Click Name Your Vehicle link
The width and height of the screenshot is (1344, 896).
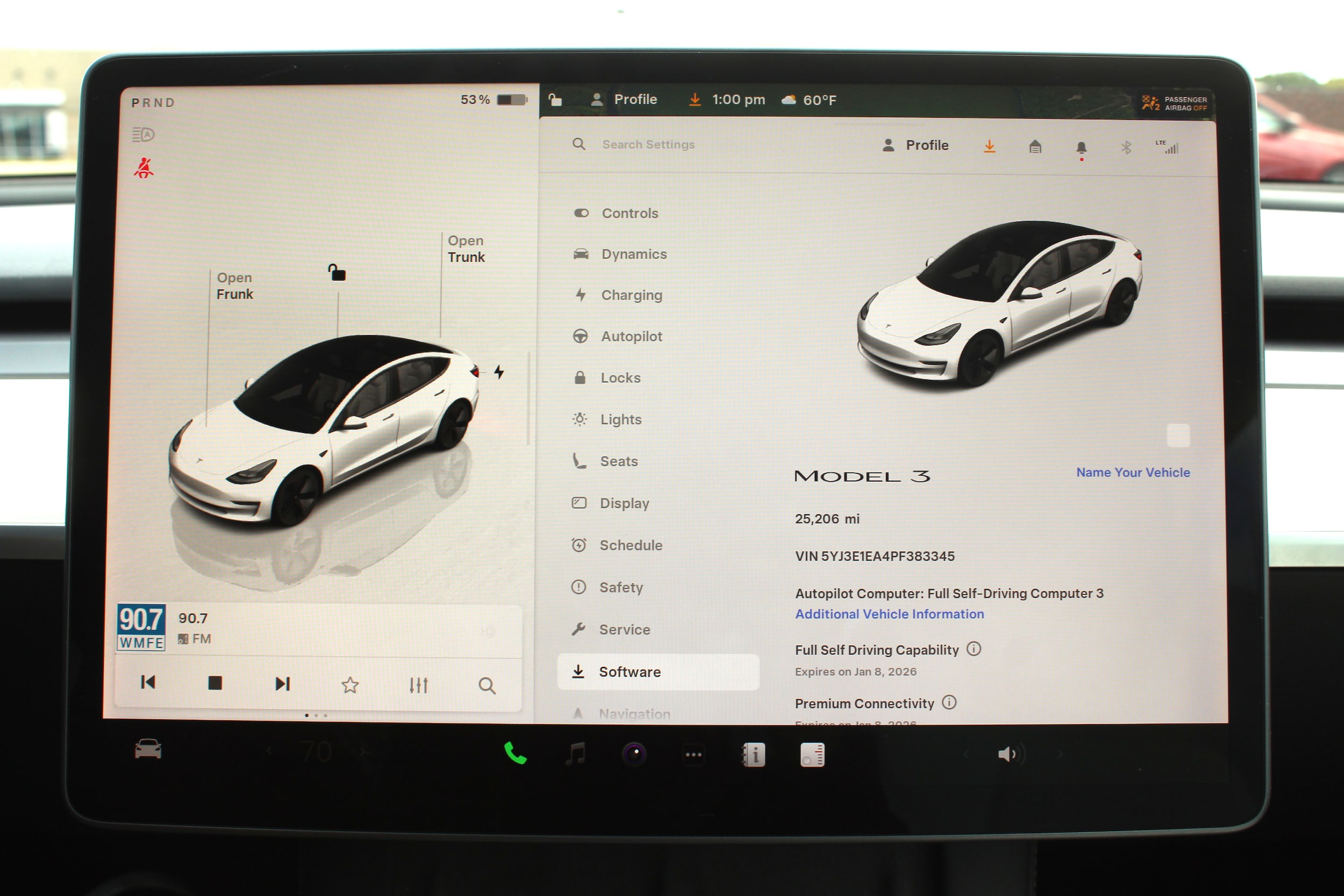click(1133, 472)
